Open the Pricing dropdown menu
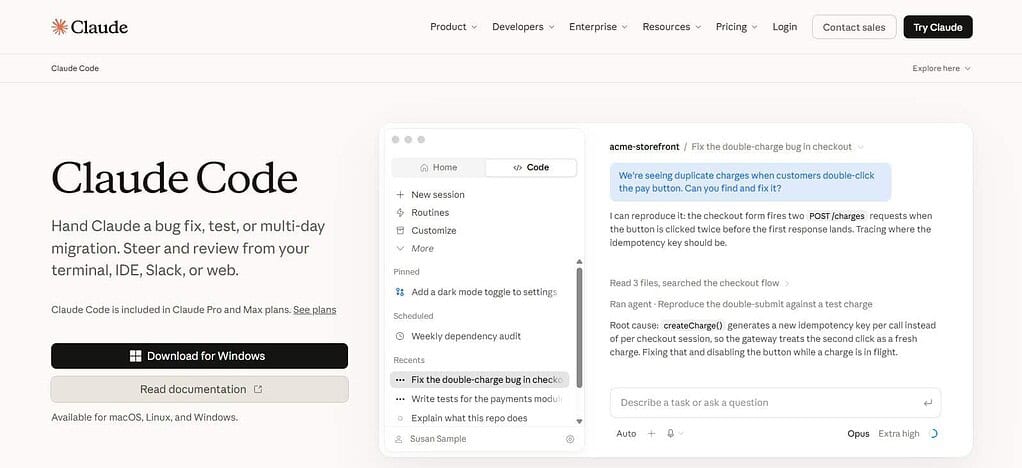This screenshot has height=468, width=1022. coord(737,27)
